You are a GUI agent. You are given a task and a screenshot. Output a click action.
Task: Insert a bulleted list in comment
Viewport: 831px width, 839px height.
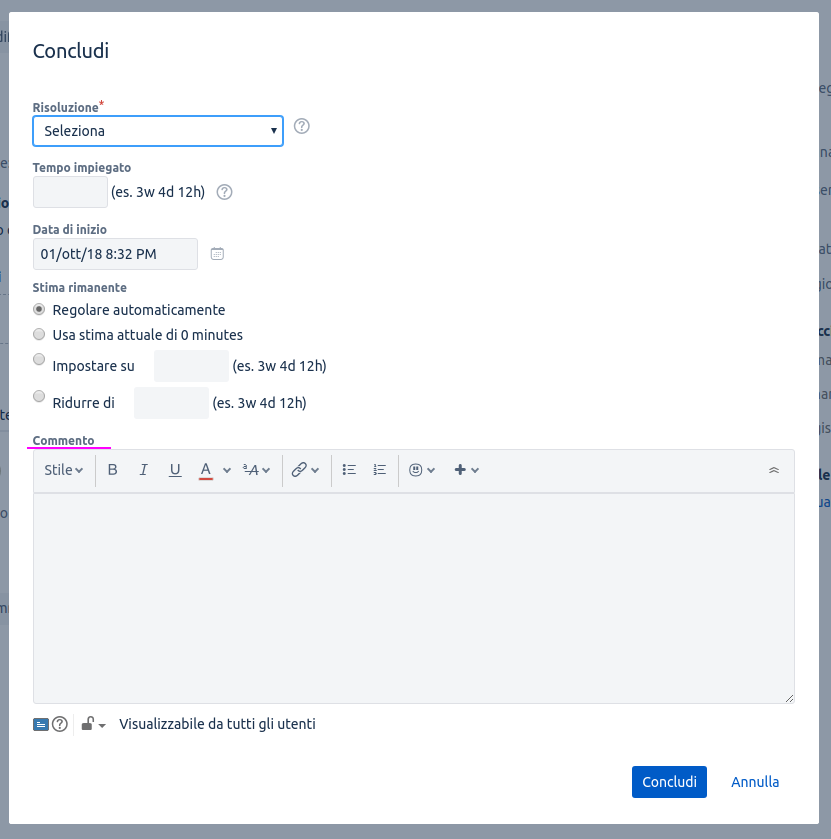pyautogui.click(x=349, y=470)
